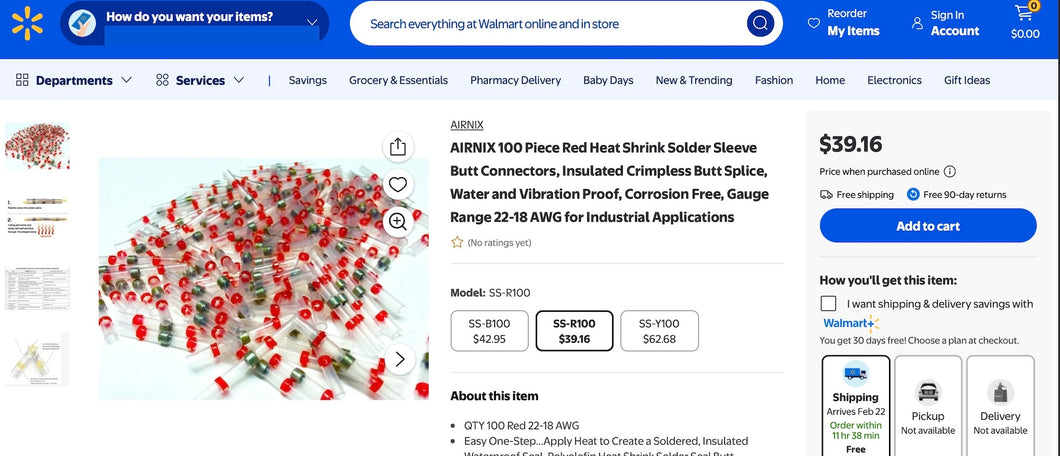Check the Walmart+ shipping savings checkbox
This screenshot has height=456, width=1060.
(828, 304)
